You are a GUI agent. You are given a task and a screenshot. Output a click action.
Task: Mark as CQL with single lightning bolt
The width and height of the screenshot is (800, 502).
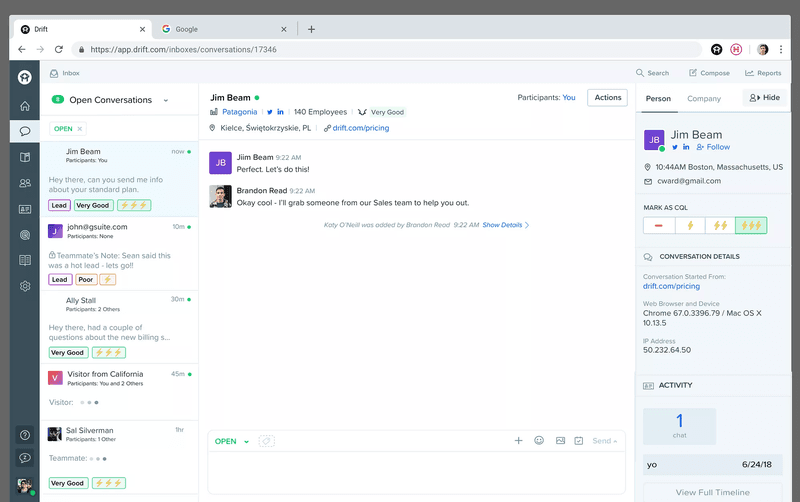coord(689,226)
